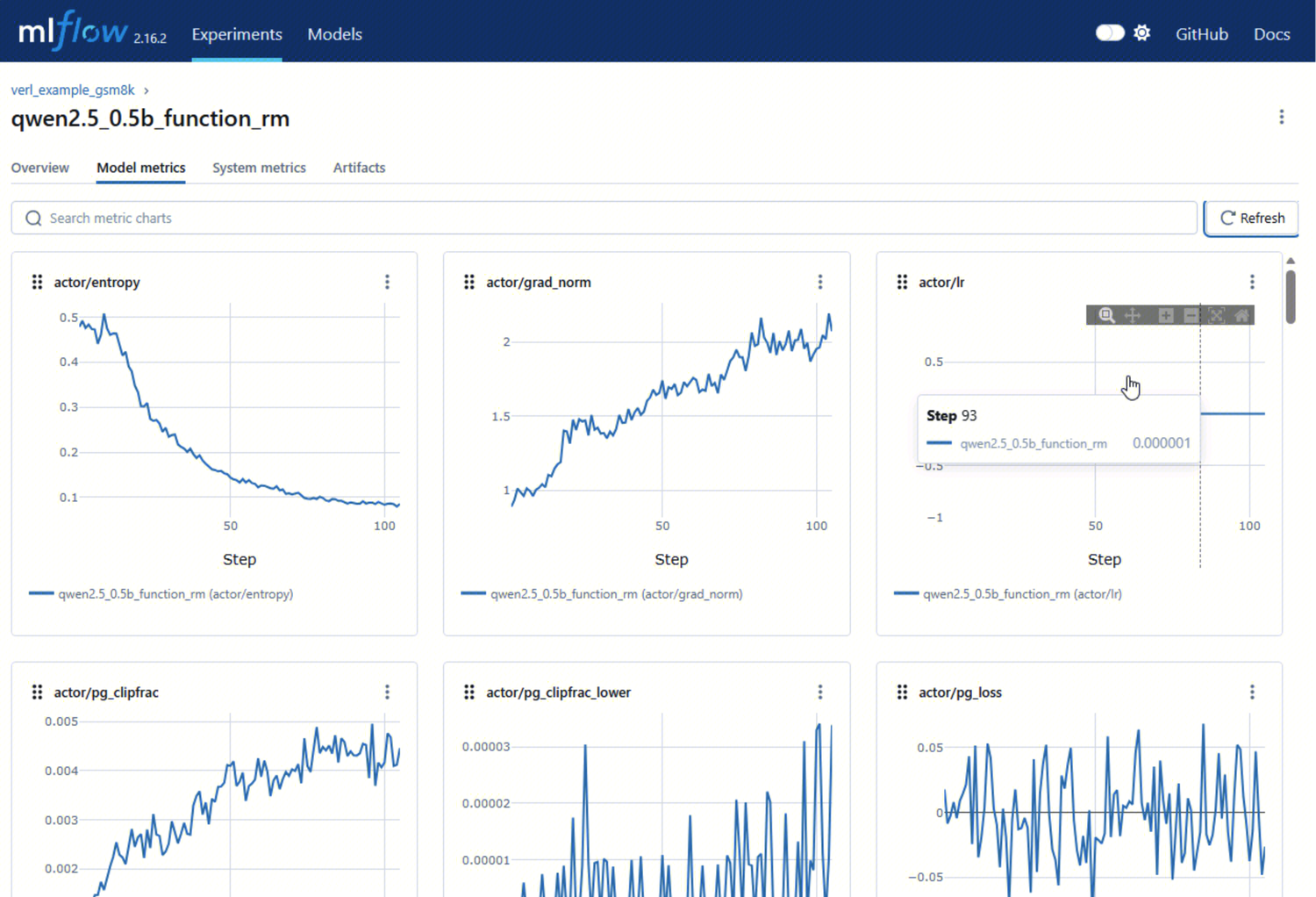
Task: Reset axes with the home icon on the actor/lr chart
Action: tap(1241, 315)
